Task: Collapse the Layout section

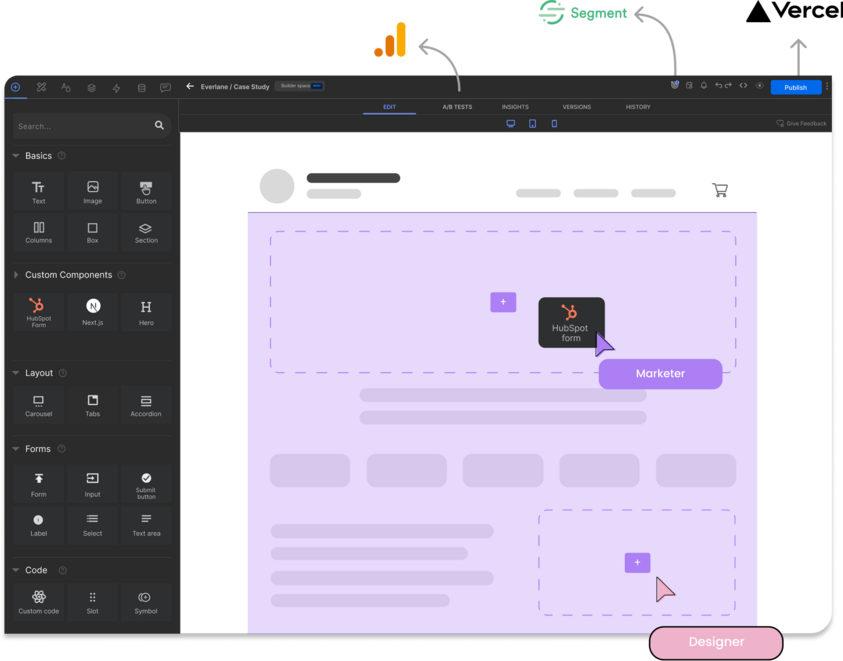Action: pyautogui.click(x=16, y=373)
